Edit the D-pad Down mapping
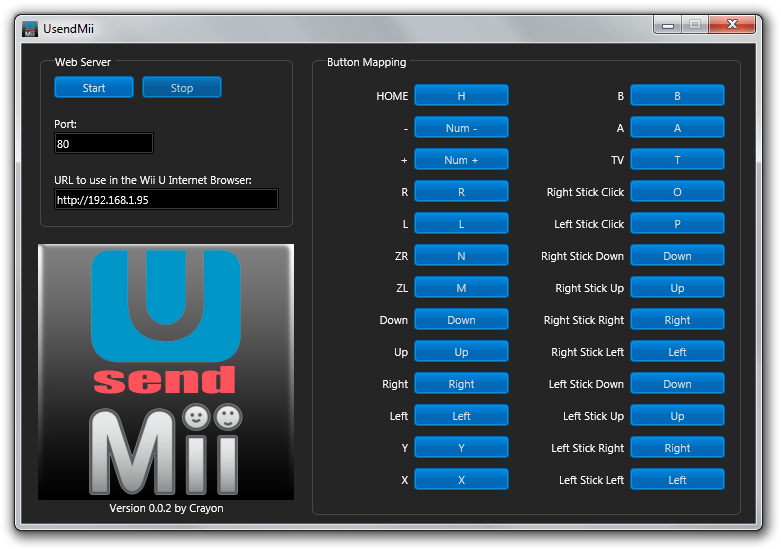The height and width of the screenshot is (549, 781). click(461, 320)
